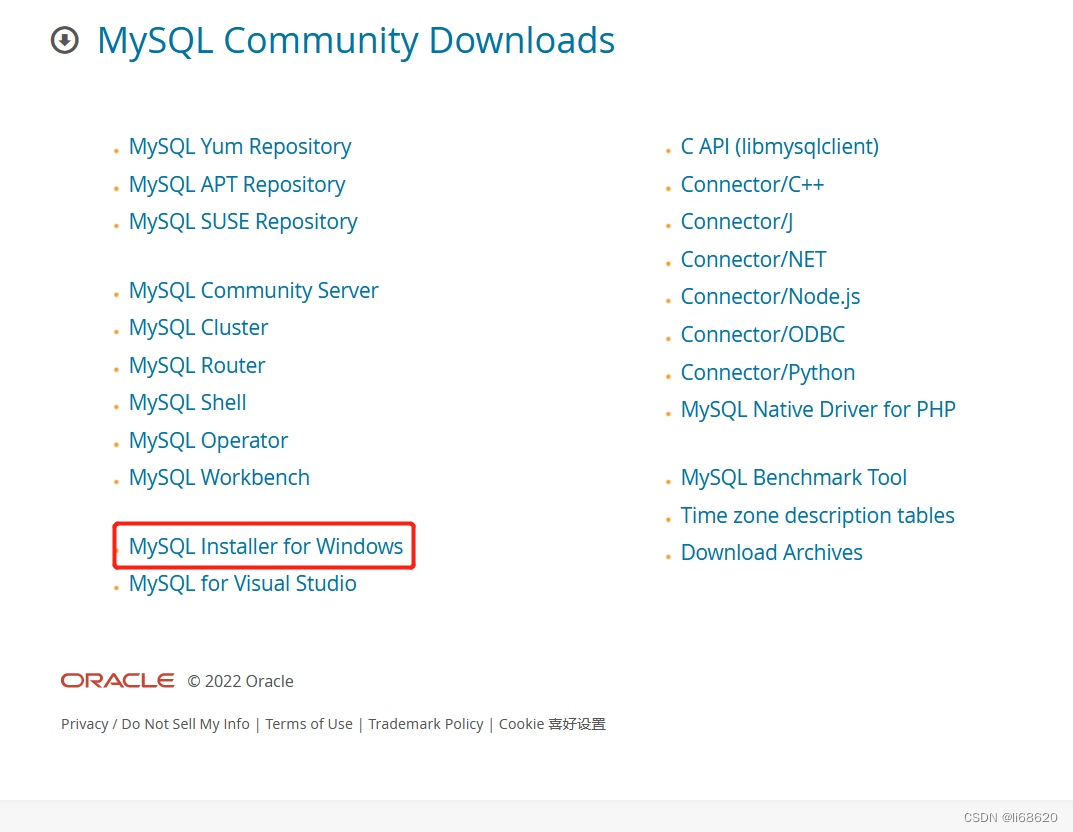The image size is (1073, 832).
Task: Open the Connector/Python link
Action: (767, 373)
